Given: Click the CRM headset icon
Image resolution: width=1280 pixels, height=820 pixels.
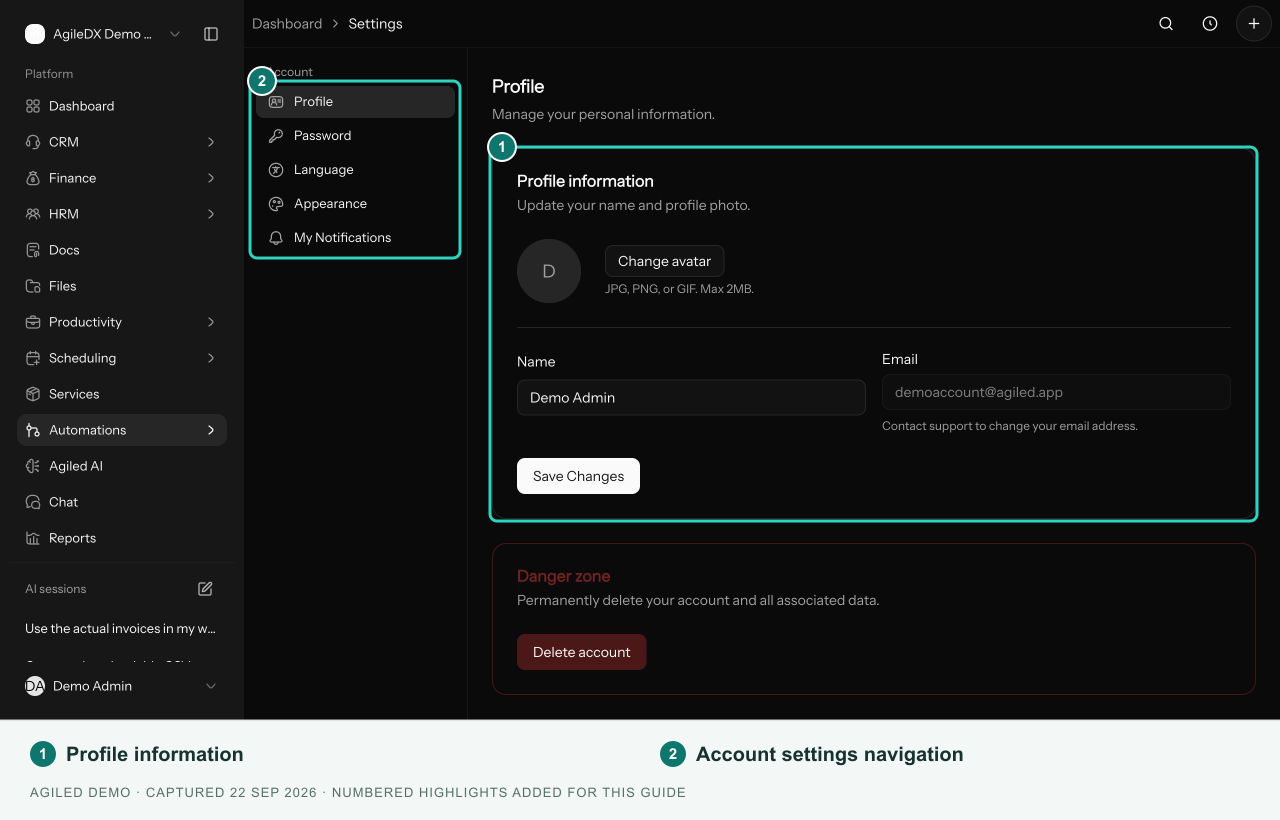Looking at the screenshot, I should pyautogui.click(x=33, y=142).
